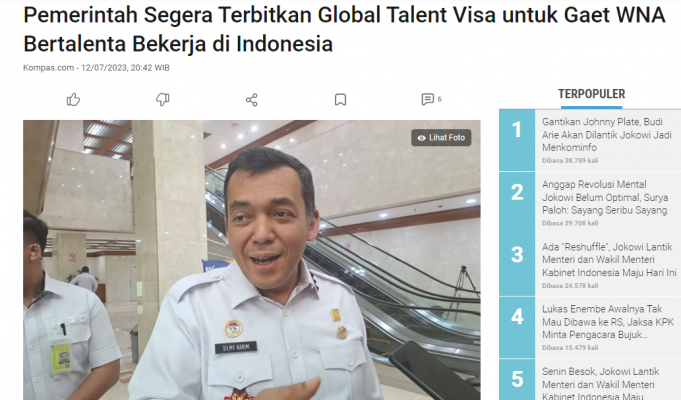Screen dimensions: 681x400
Task: Bookmark this article with the bookmark icon
Action: [340, 100]
